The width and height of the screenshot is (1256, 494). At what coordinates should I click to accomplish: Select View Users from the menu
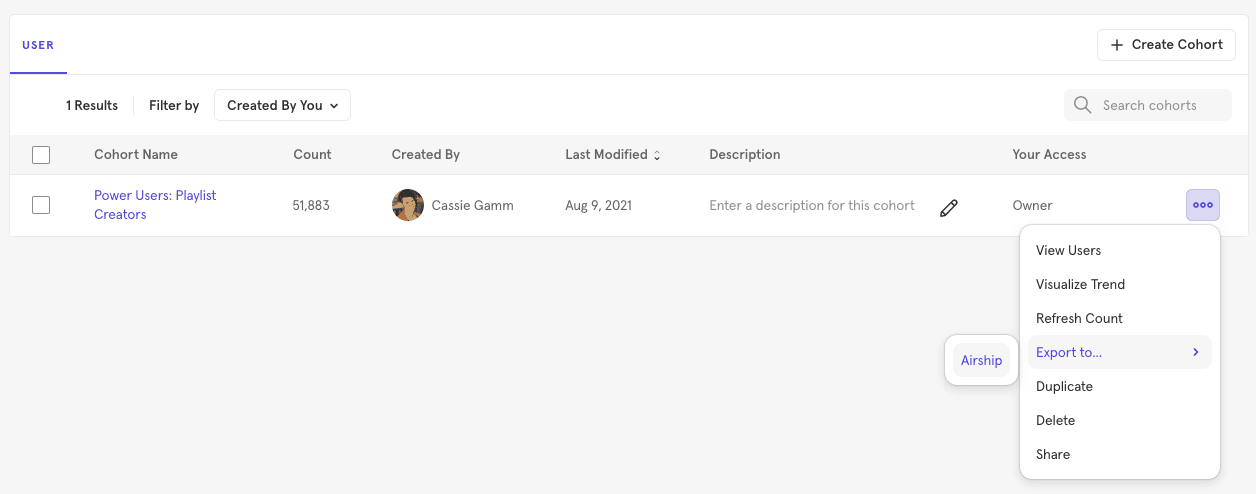coord(1068,250)
